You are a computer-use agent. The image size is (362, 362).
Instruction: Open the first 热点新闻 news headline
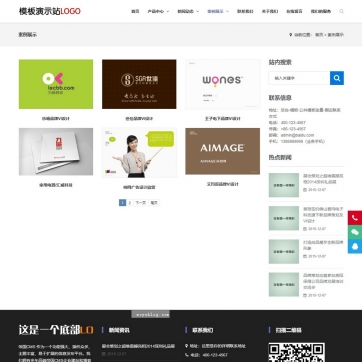(x=323, y=179)
